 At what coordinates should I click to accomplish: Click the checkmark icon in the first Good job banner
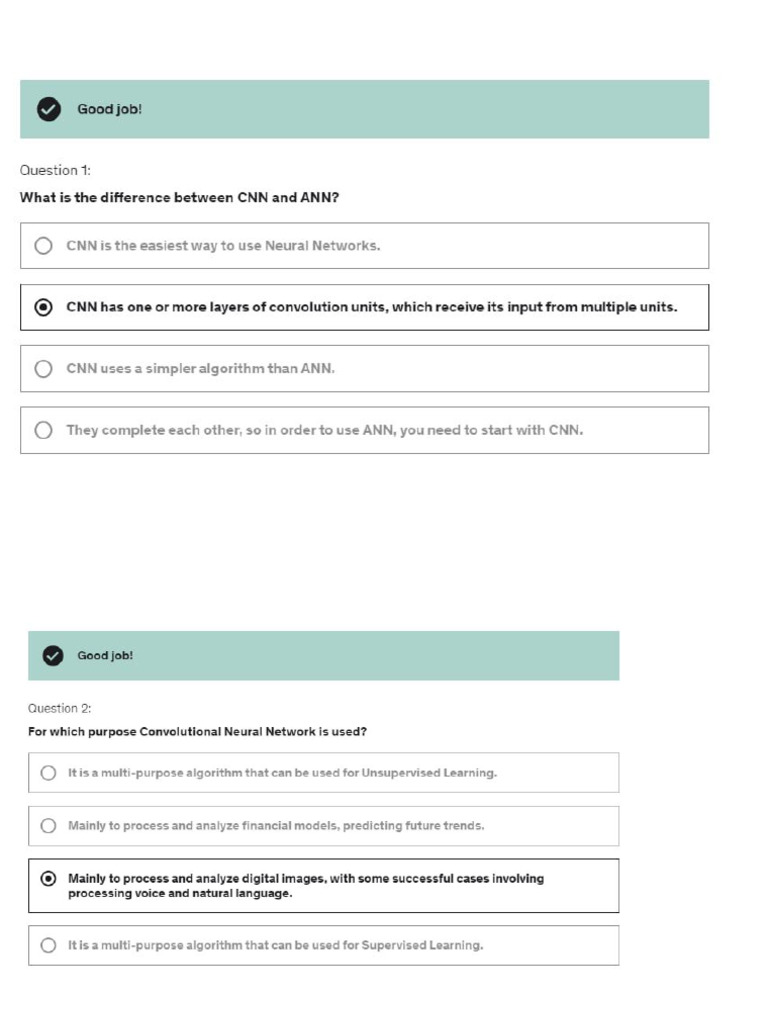pyautogui.click(x=48, y=109)
